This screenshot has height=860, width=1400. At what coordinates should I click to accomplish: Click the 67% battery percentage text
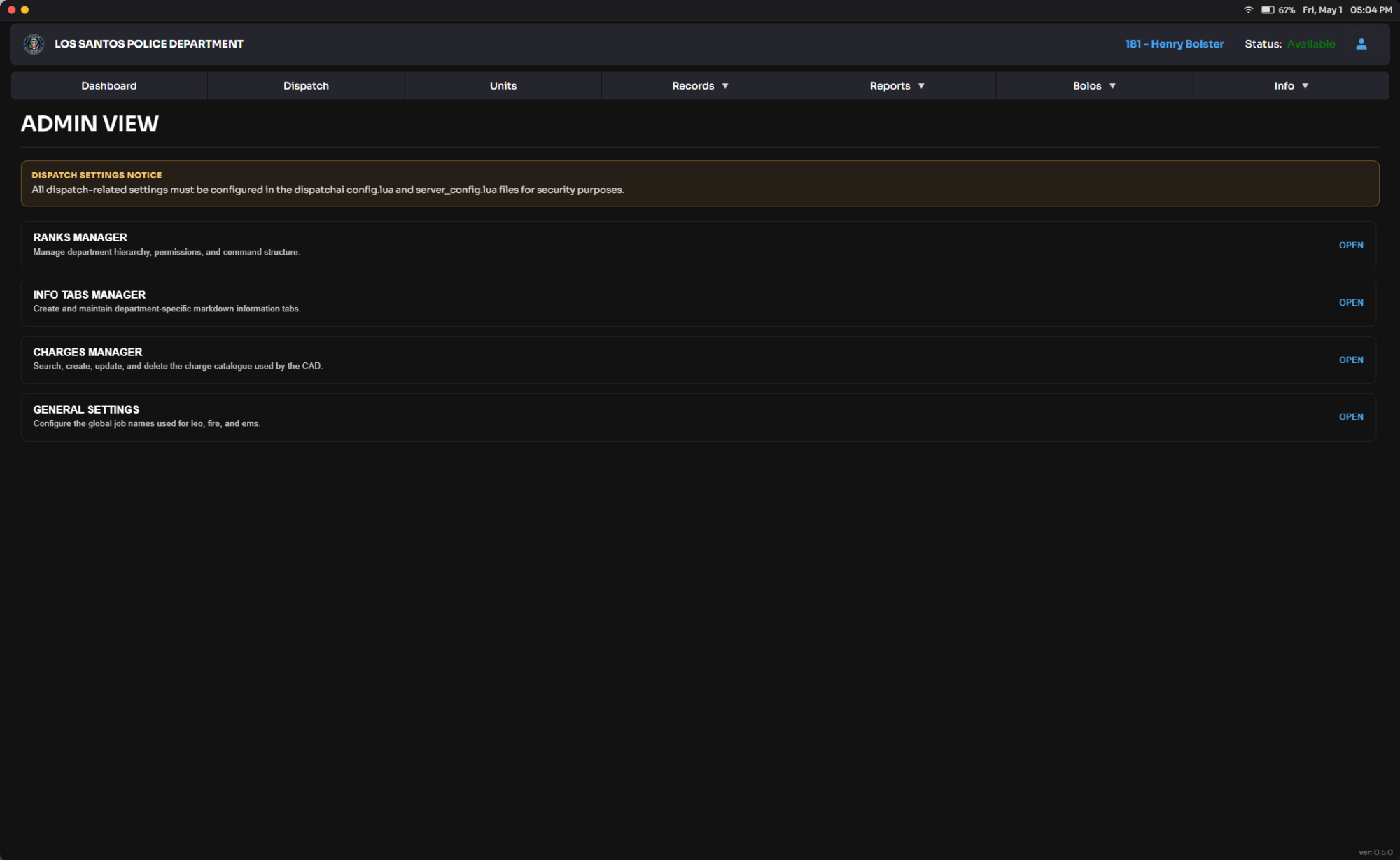coord(1286,10)
